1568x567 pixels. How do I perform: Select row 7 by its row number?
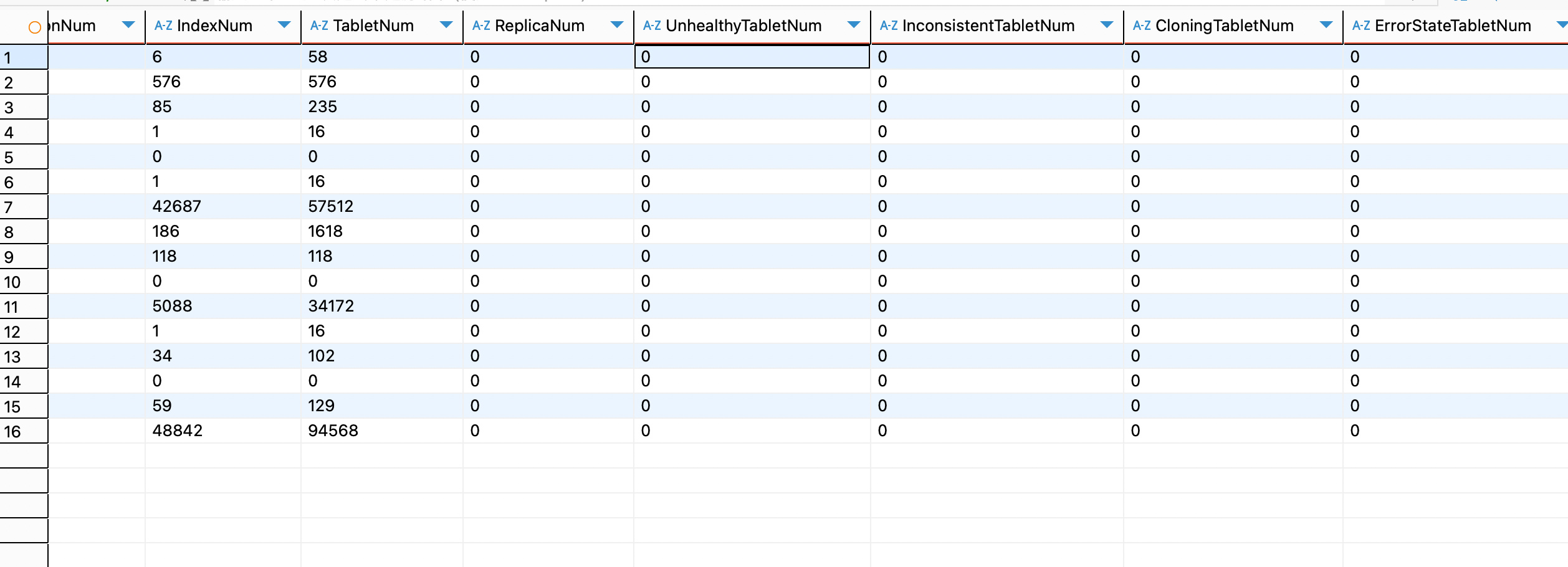[x=23, y=207]
